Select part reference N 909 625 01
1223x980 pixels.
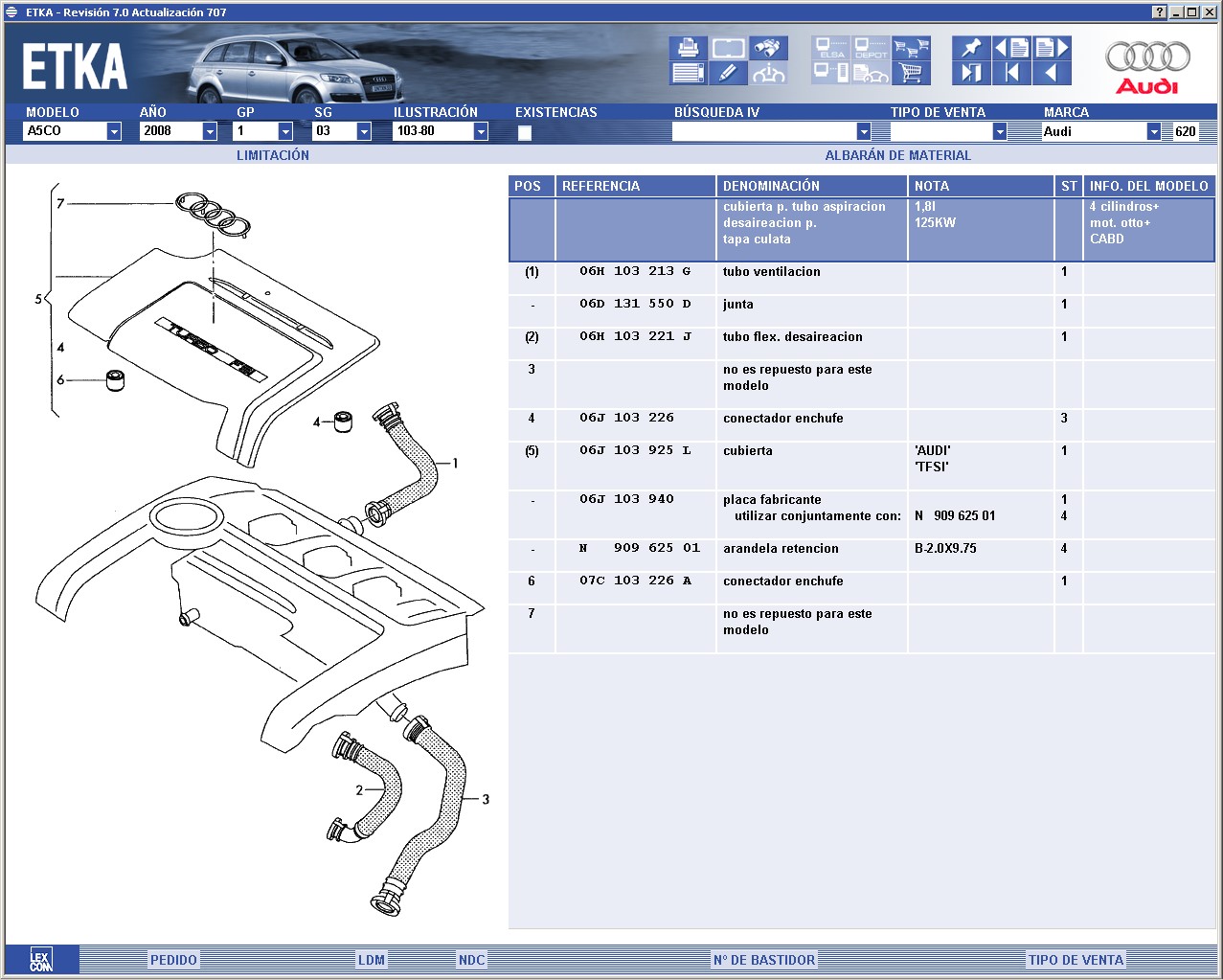tap(640, 548)
